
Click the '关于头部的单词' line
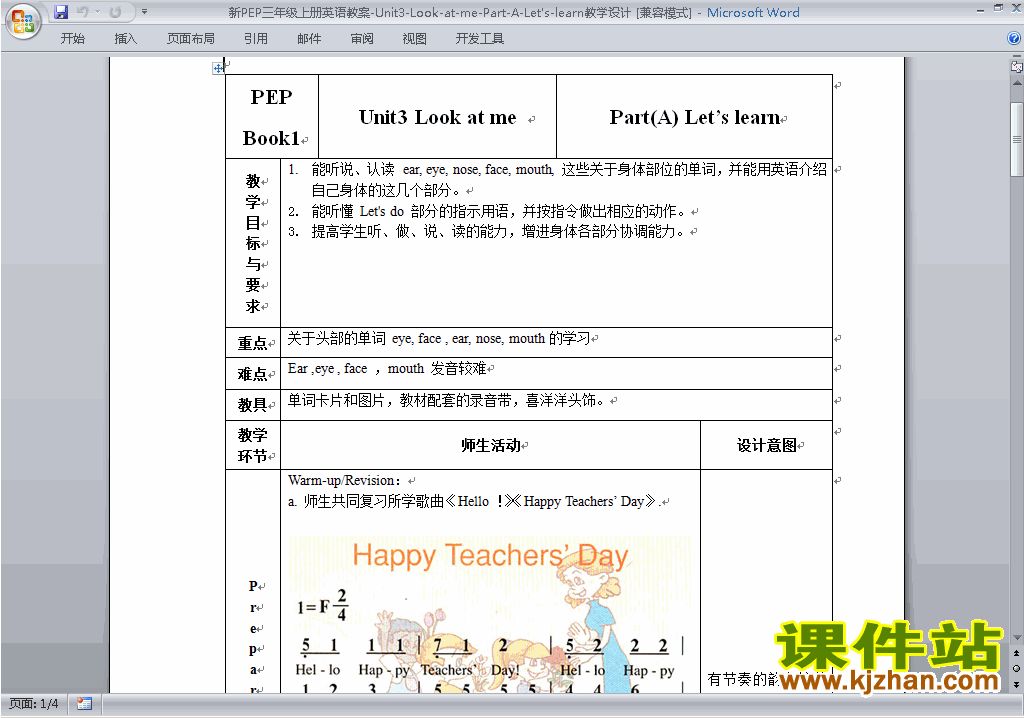click(x=439, y=338)
